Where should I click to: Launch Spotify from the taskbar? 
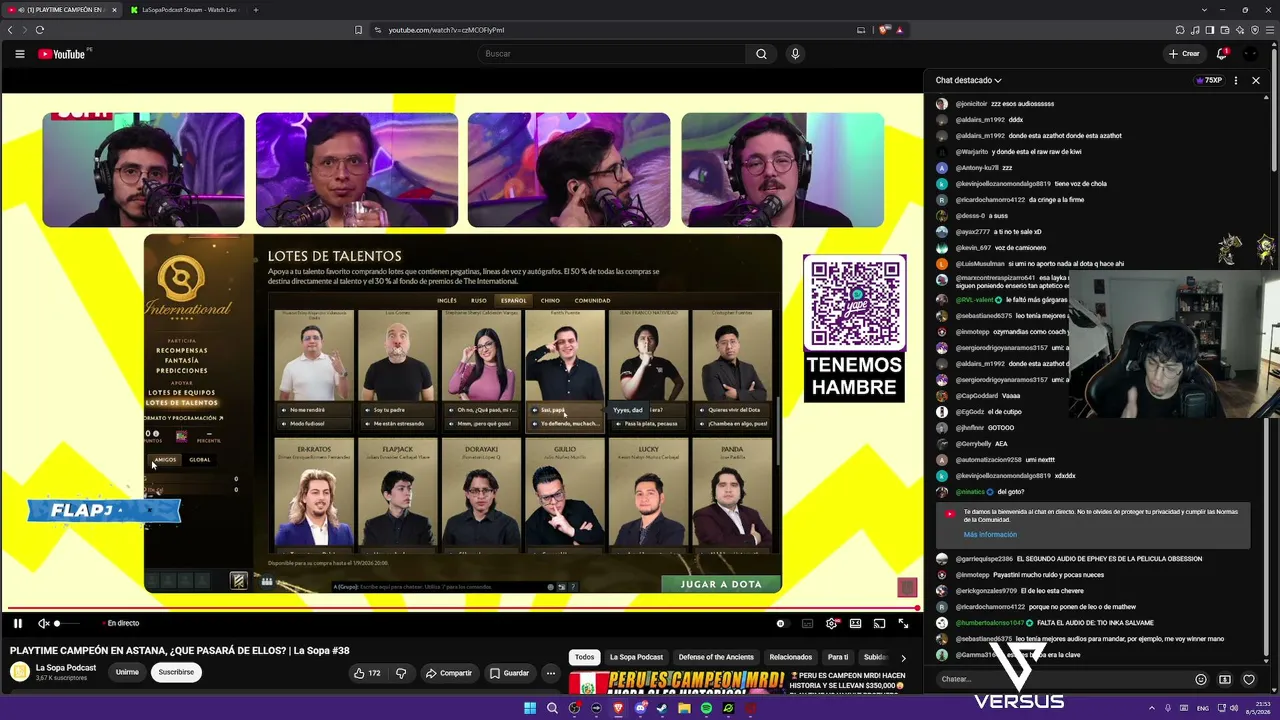(x=706, y=708)
